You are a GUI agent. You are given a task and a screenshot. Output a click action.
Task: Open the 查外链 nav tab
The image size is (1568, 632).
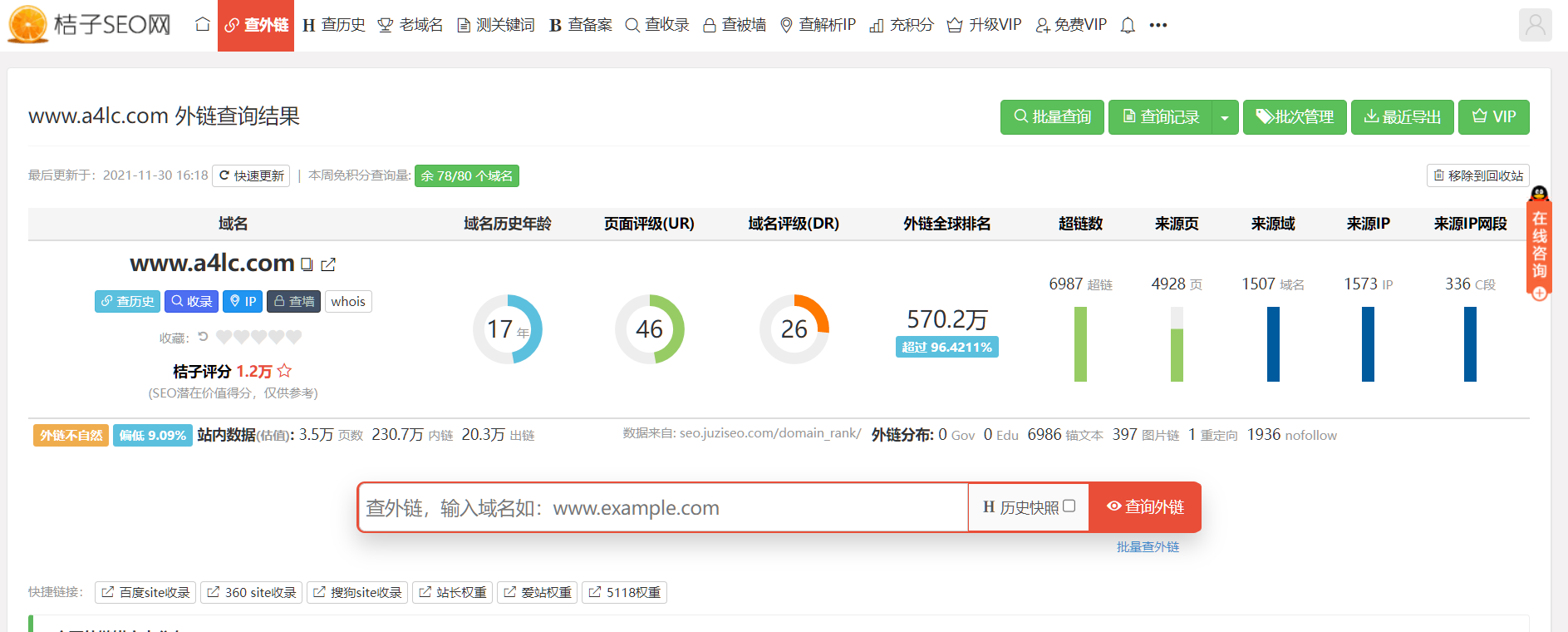[256, 25]
